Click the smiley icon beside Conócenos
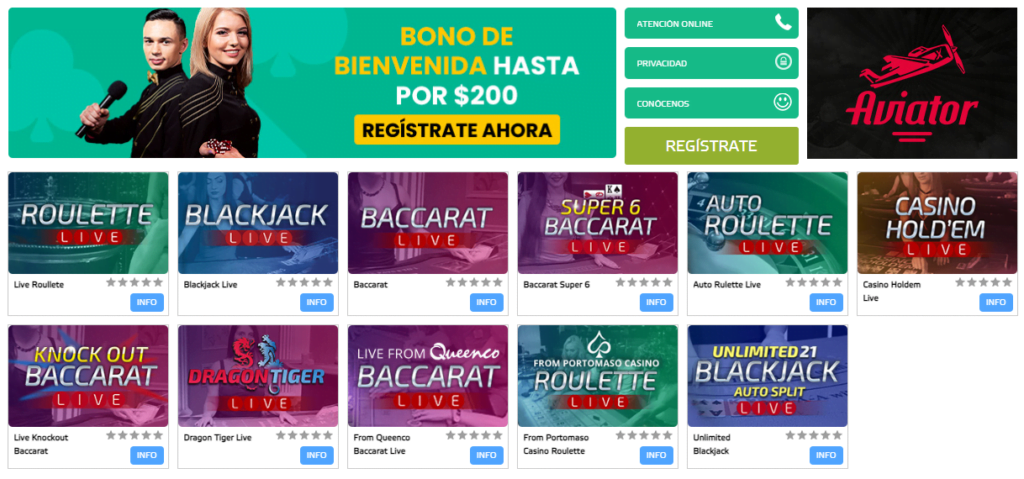This screenshot has width=1024, height=479. (782, 102)
